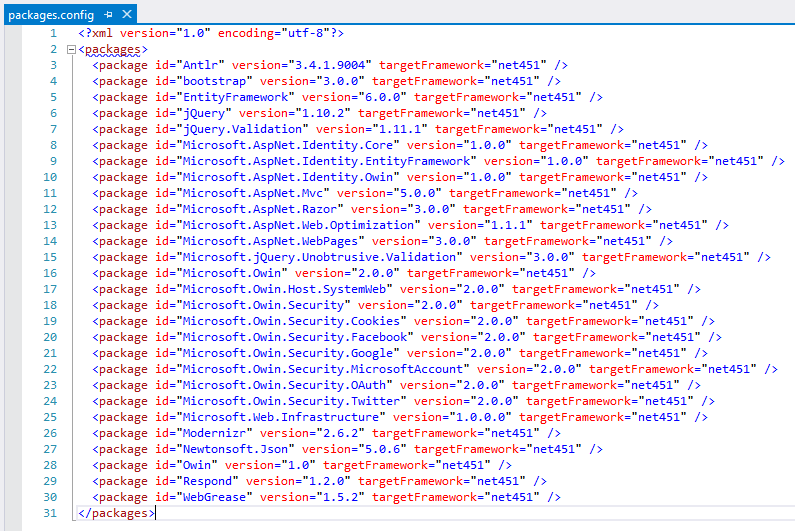Click the Respond package id

coord(207,481)
